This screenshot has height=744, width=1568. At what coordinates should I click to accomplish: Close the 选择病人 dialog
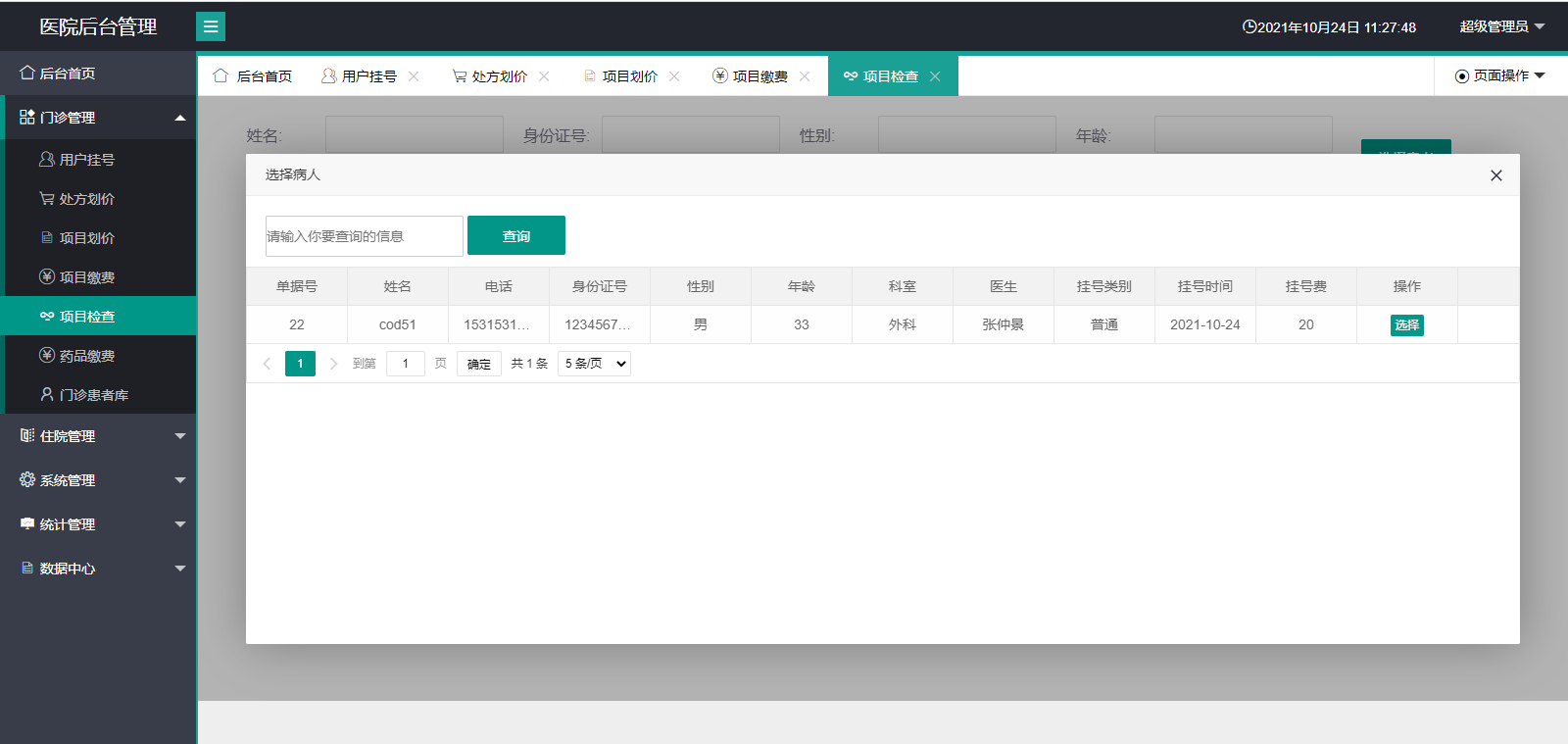pos(1495,175)
